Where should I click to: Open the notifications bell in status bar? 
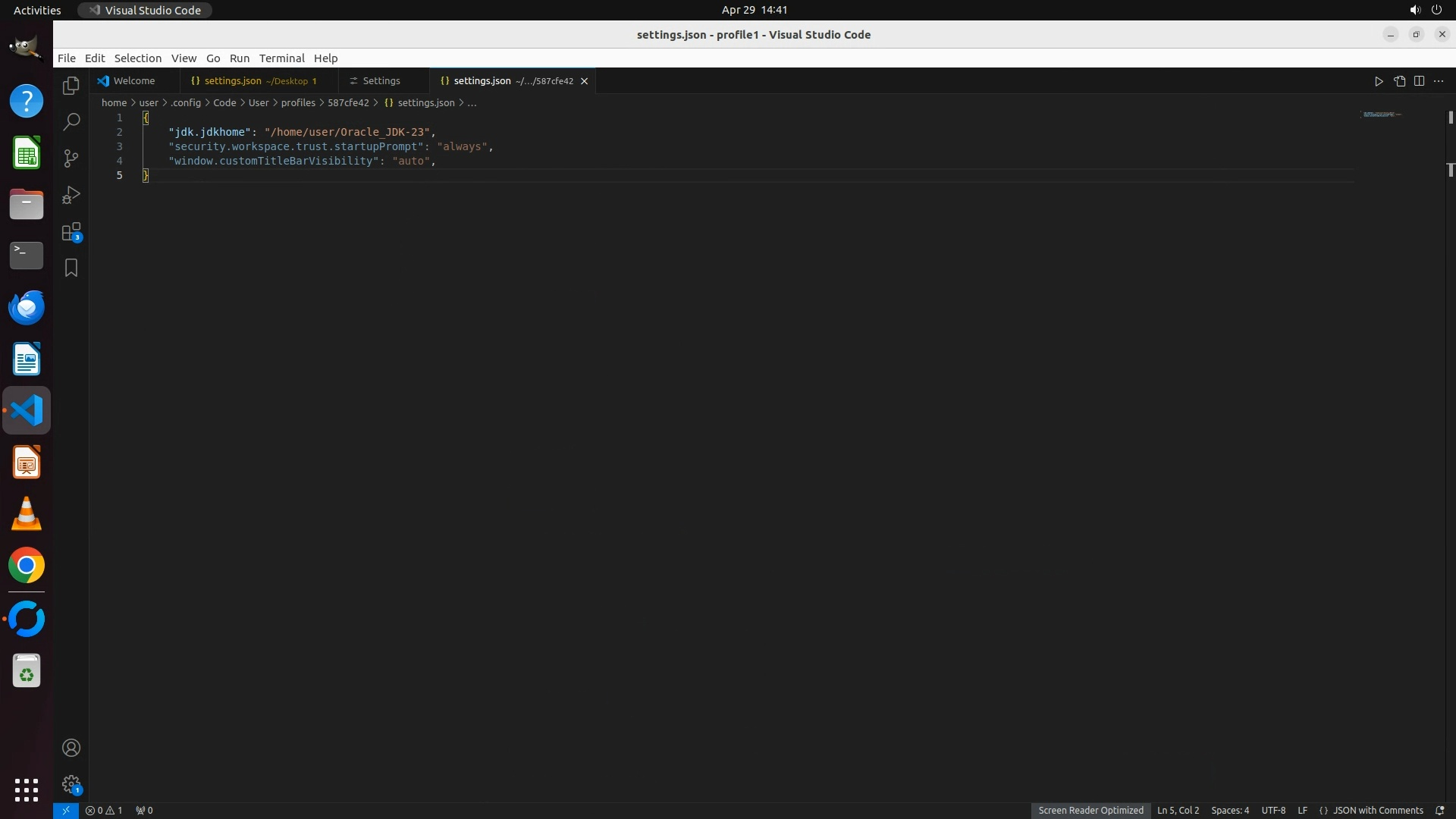(x=1439, y=810)
